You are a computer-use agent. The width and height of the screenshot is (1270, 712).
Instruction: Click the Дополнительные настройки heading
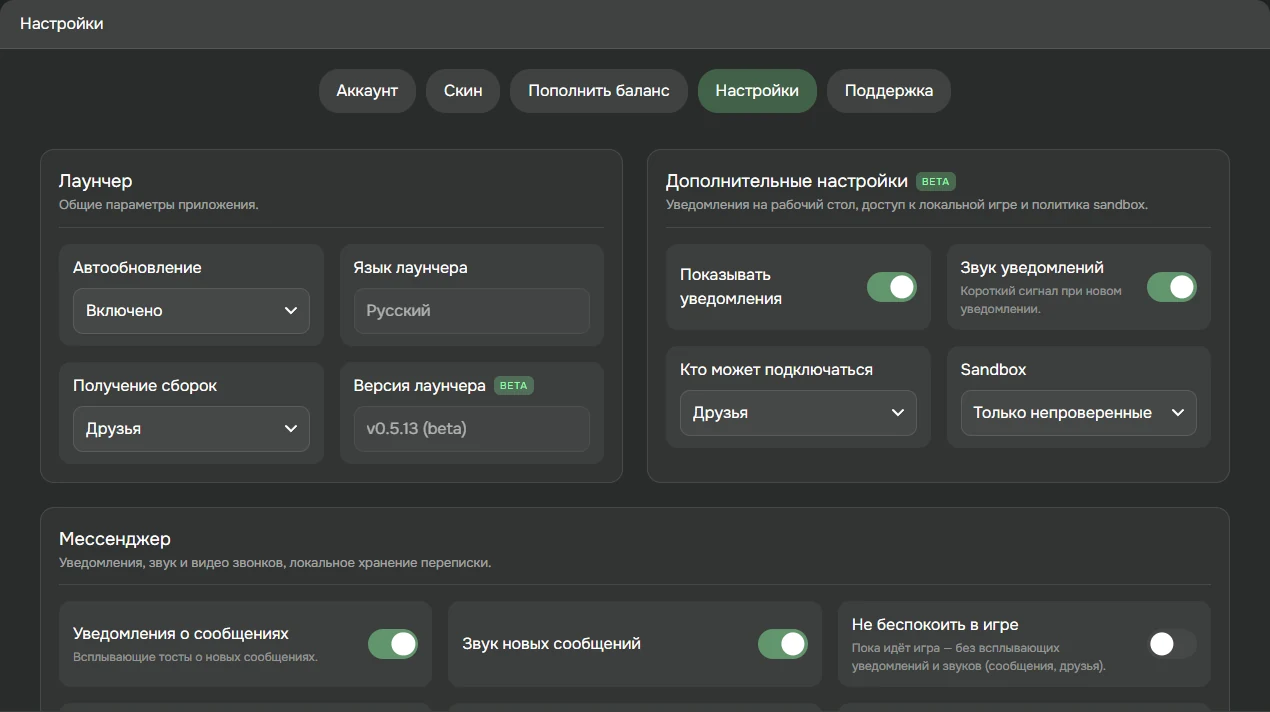tap(787, 181)
